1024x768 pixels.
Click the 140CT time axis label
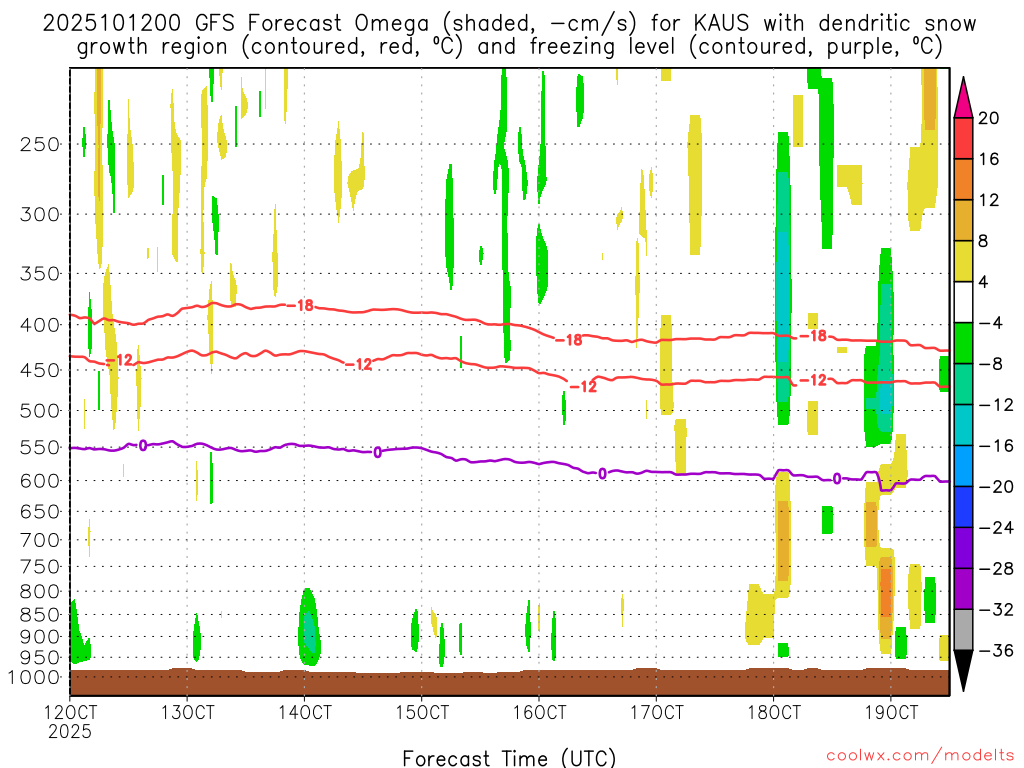(x=304, y=712)
